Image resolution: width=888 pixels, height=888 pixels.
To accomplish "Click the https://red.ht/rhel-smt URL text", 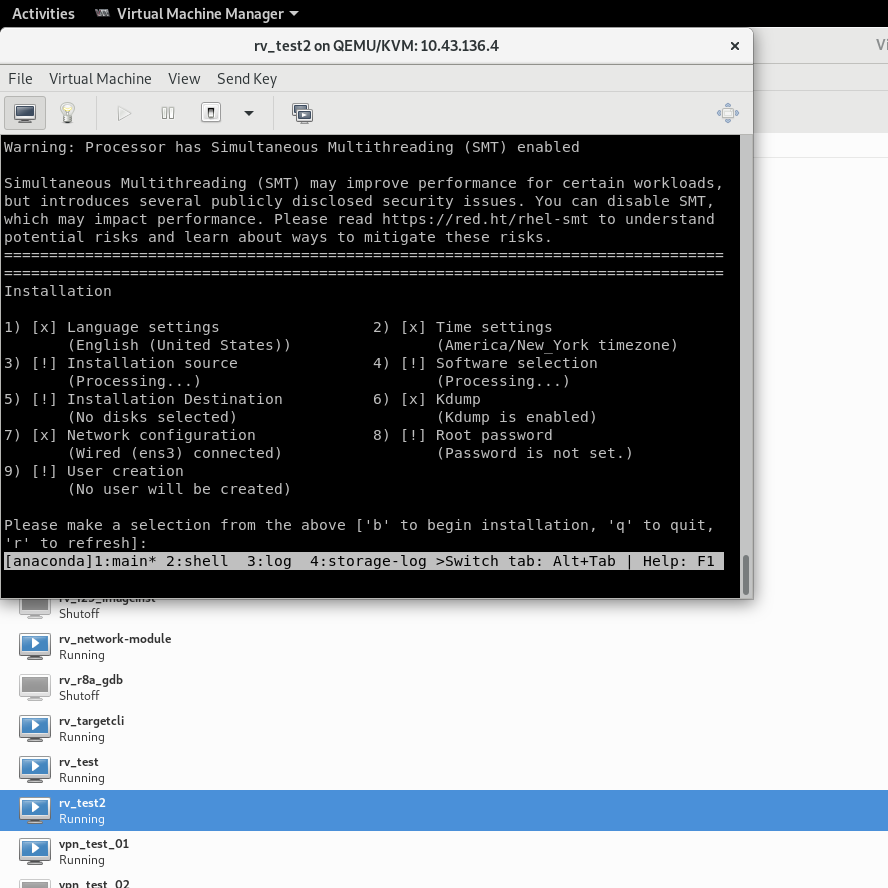I will pos(485,219).
